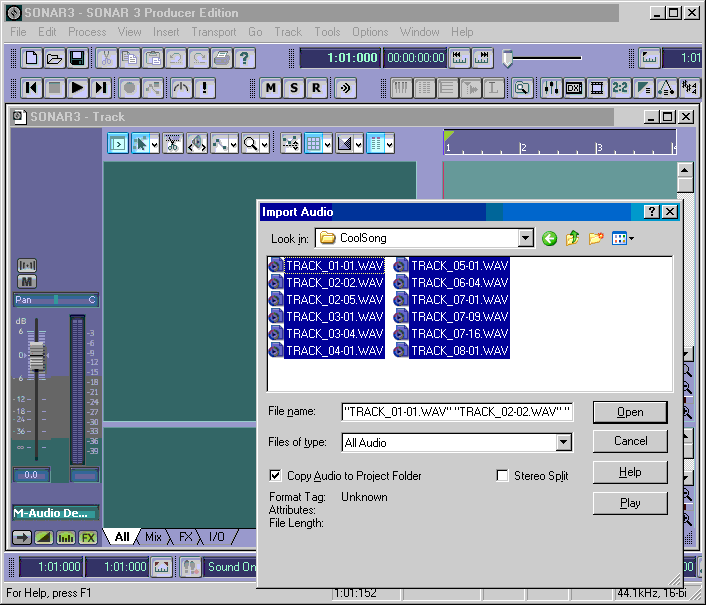Toggle the green FX button in track pane
This screenshot has width=706, height=605.
click(88, 537)
